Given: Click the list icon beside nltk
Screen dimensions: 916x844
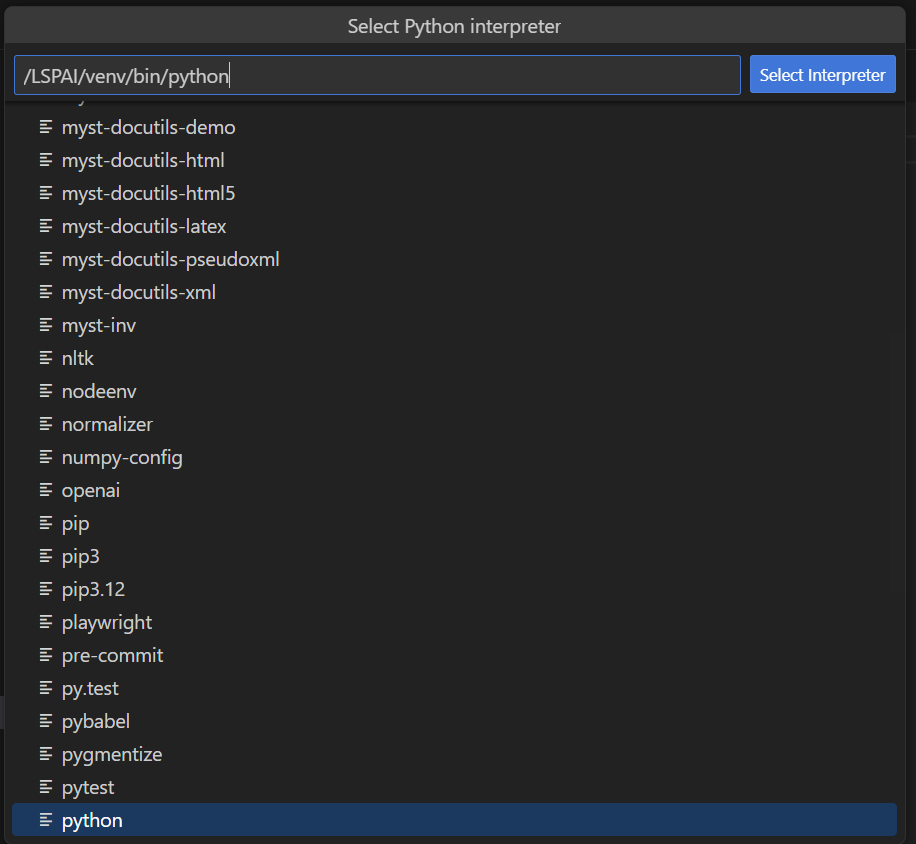Looking at the screenshot, I should [x=46, y=358].
